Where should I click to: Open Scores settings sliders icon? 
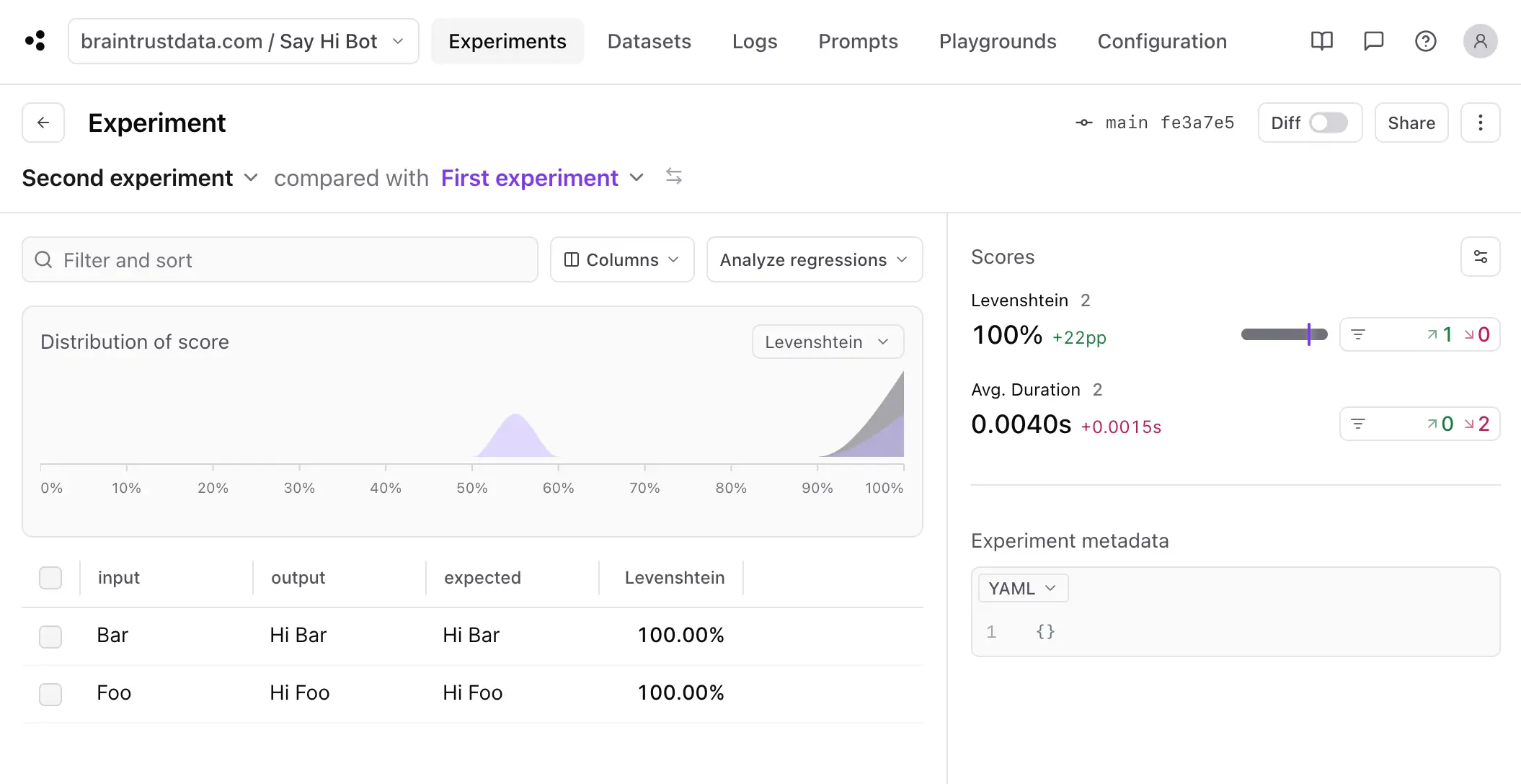tap(1480, 257)
